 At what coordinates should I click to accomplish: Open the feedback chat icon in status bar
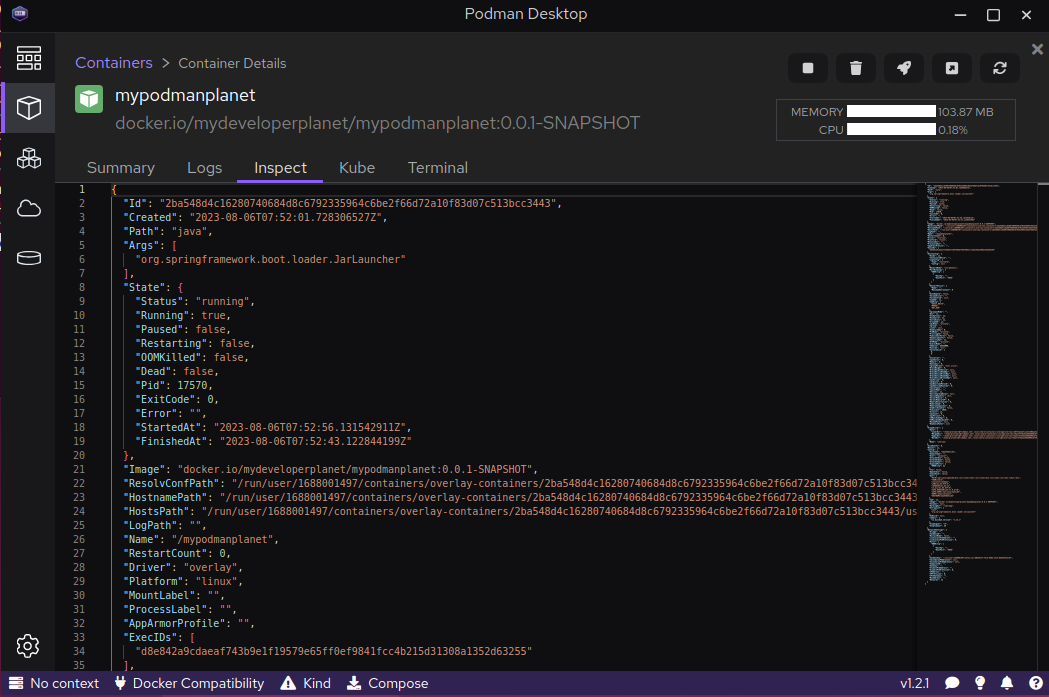pos(952,683)
